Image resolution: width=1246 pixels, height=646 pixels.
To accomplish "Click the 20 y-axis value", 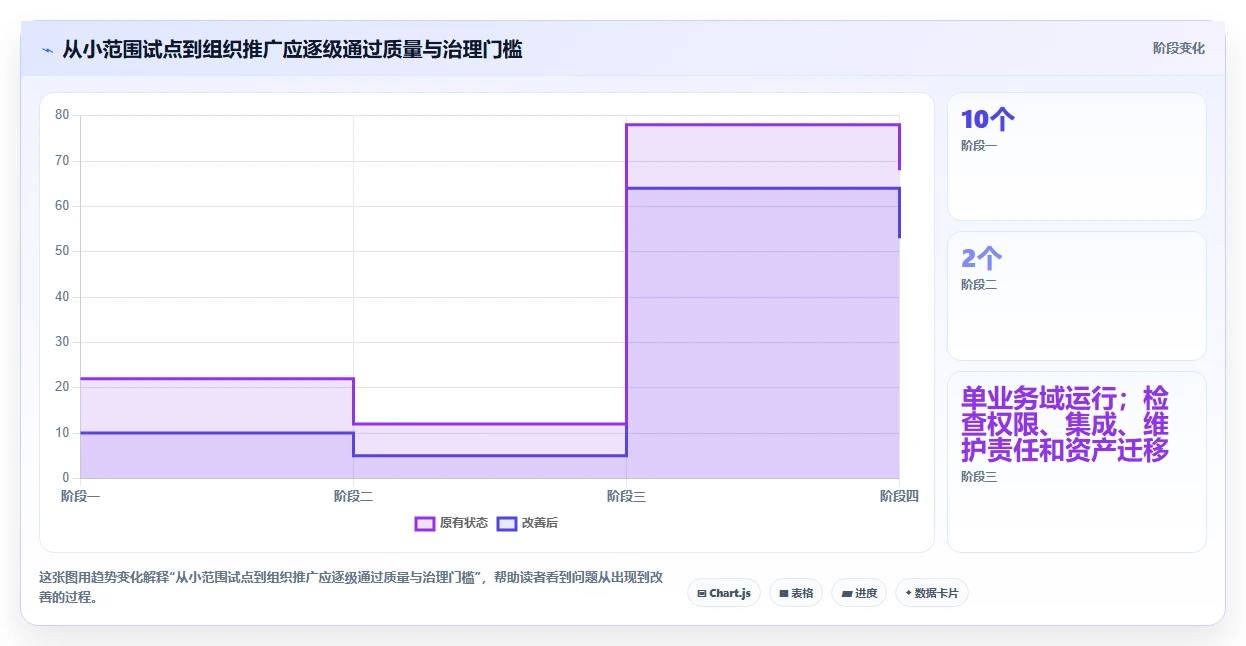I will click(62, 387).
